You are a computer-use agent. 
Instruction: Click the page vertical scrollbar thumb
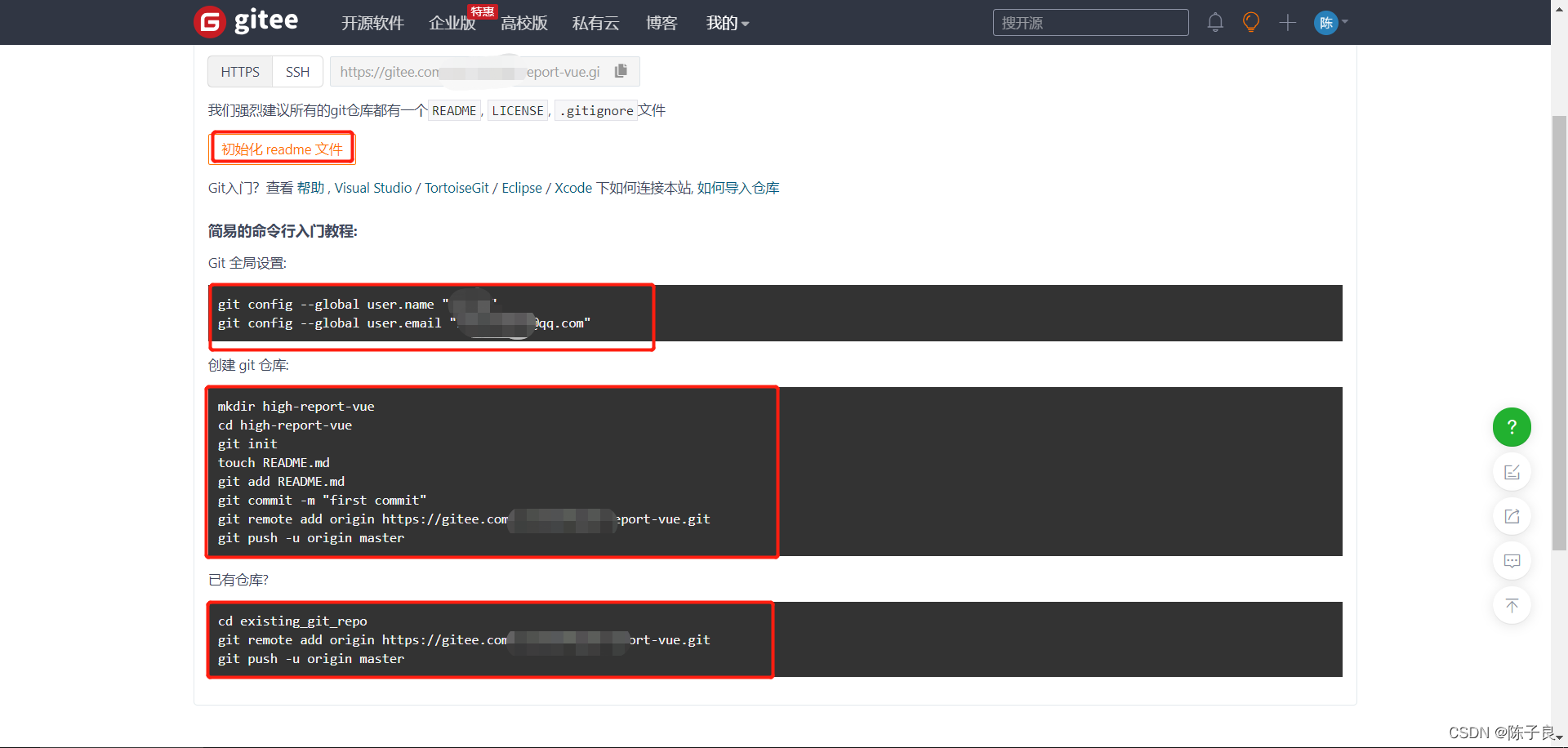point(1559,333)
